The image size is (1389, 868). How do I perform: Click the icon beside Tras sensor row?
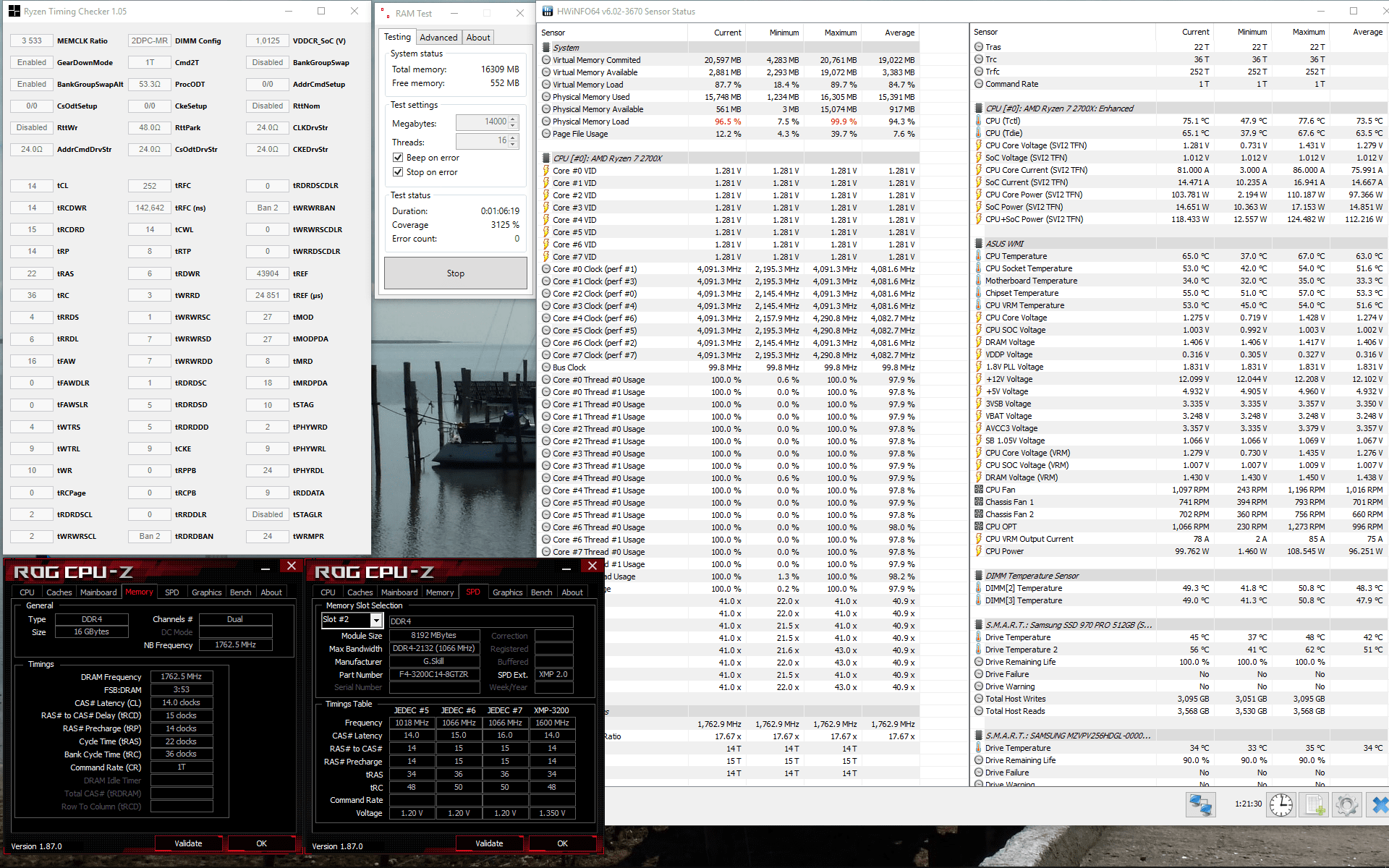(x=979, y=47)
